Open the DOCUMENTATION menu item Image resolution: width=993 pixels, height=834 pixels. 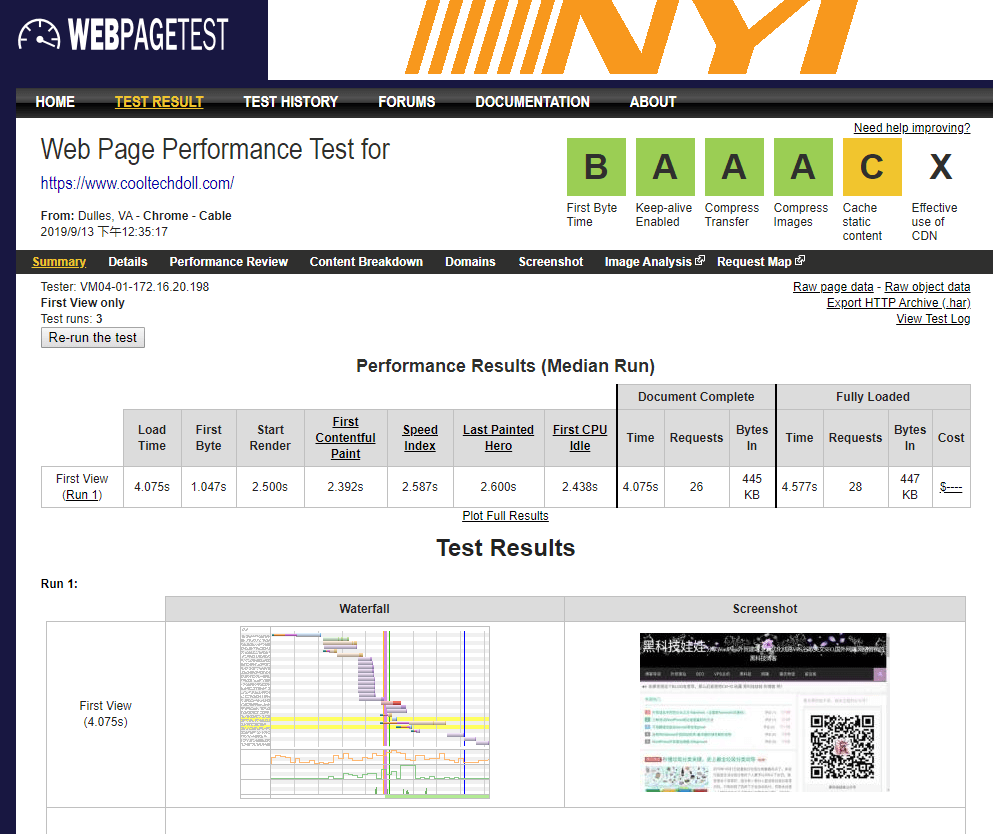tap(533, 102)
